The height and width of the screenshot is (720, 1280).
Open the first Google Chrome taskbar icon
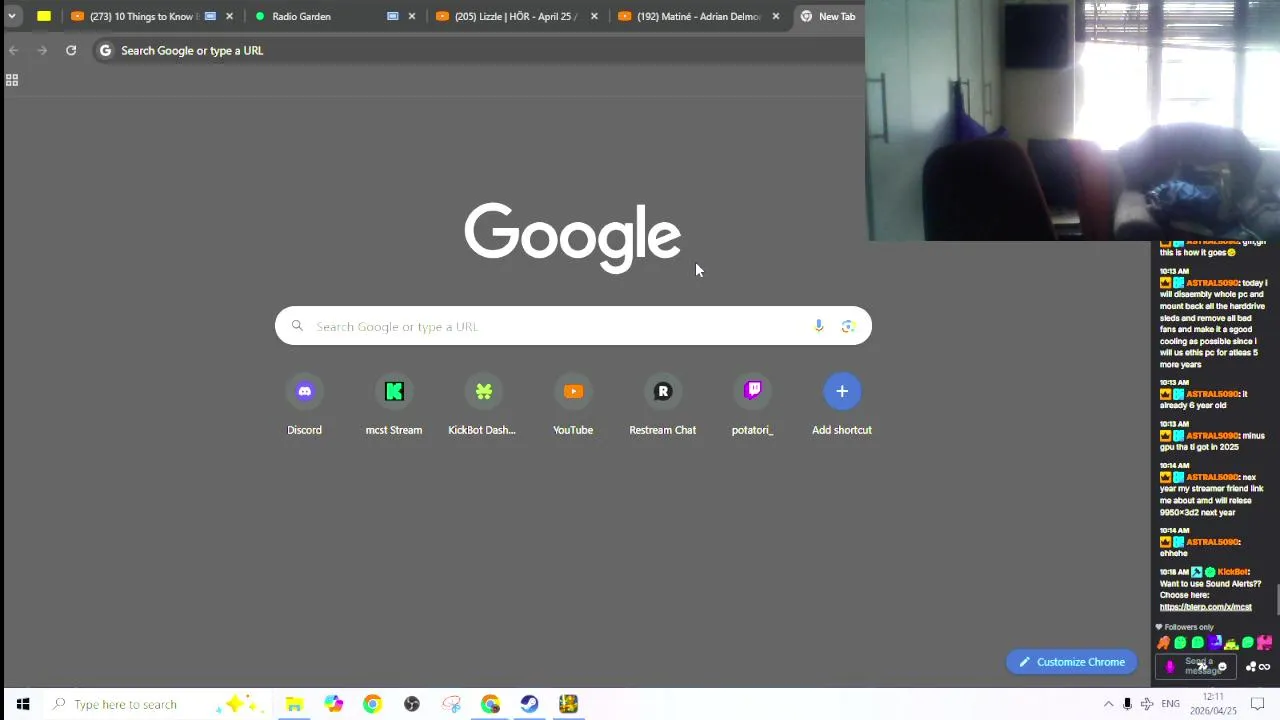372,704
